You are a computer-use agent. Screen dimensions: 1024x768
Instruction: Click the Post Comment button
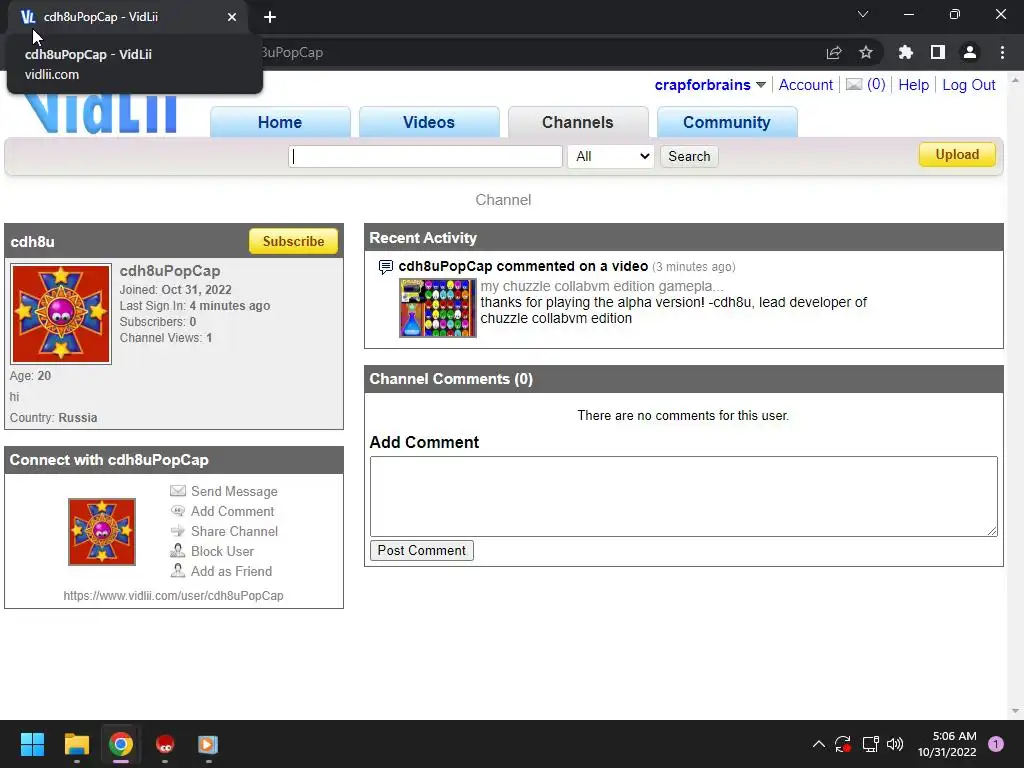[421, 551]
